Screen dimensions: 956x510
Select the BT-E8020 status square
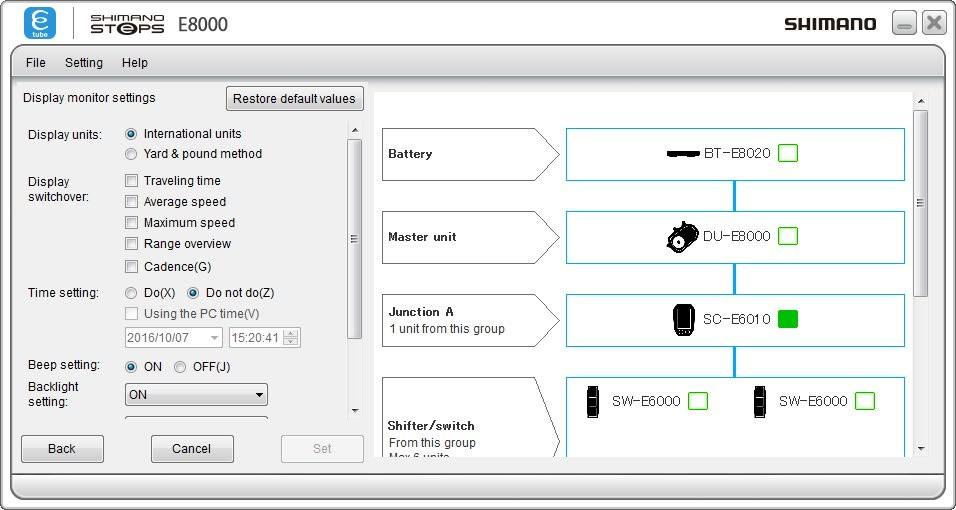(788, 153)
